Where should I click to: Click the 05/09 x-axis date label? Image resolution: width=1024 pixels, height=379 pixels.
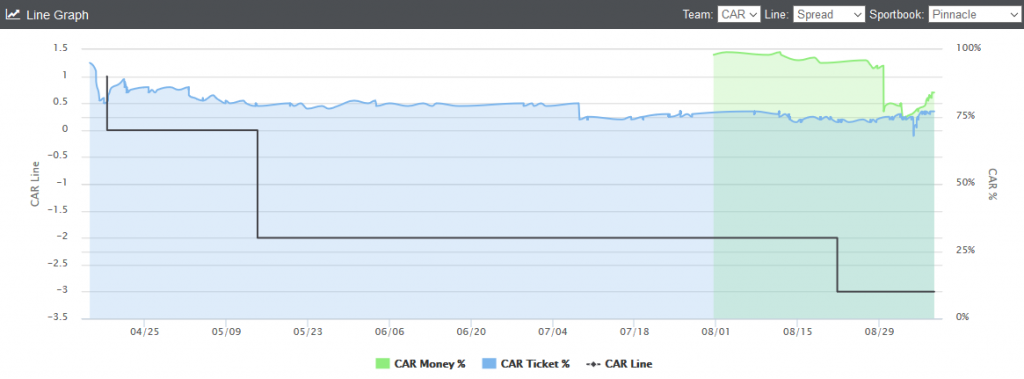[225, 331]
